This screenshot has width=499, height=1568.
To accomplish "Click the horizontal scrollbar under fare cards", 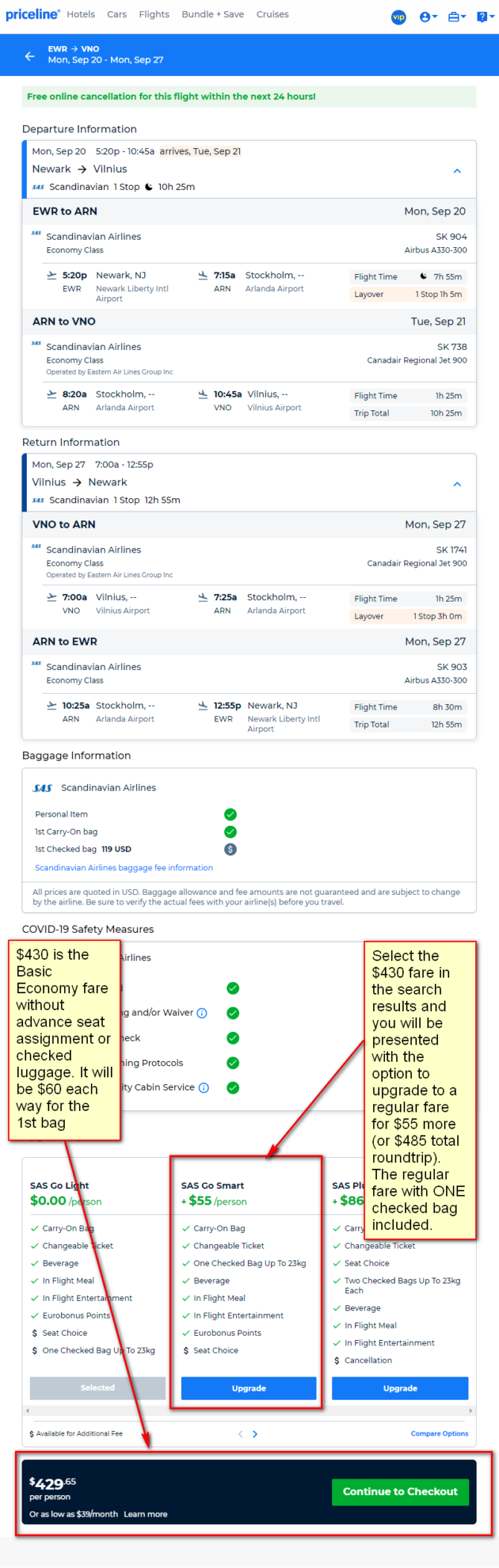I will pos(249,1411).
